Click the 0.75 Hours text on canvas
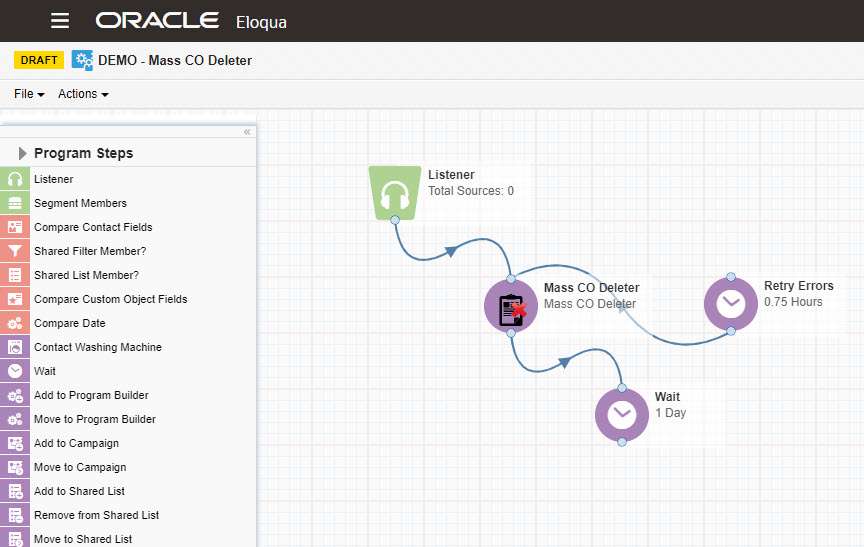The width and height of the screenshot is (864, 547). (x=793, y=302)
